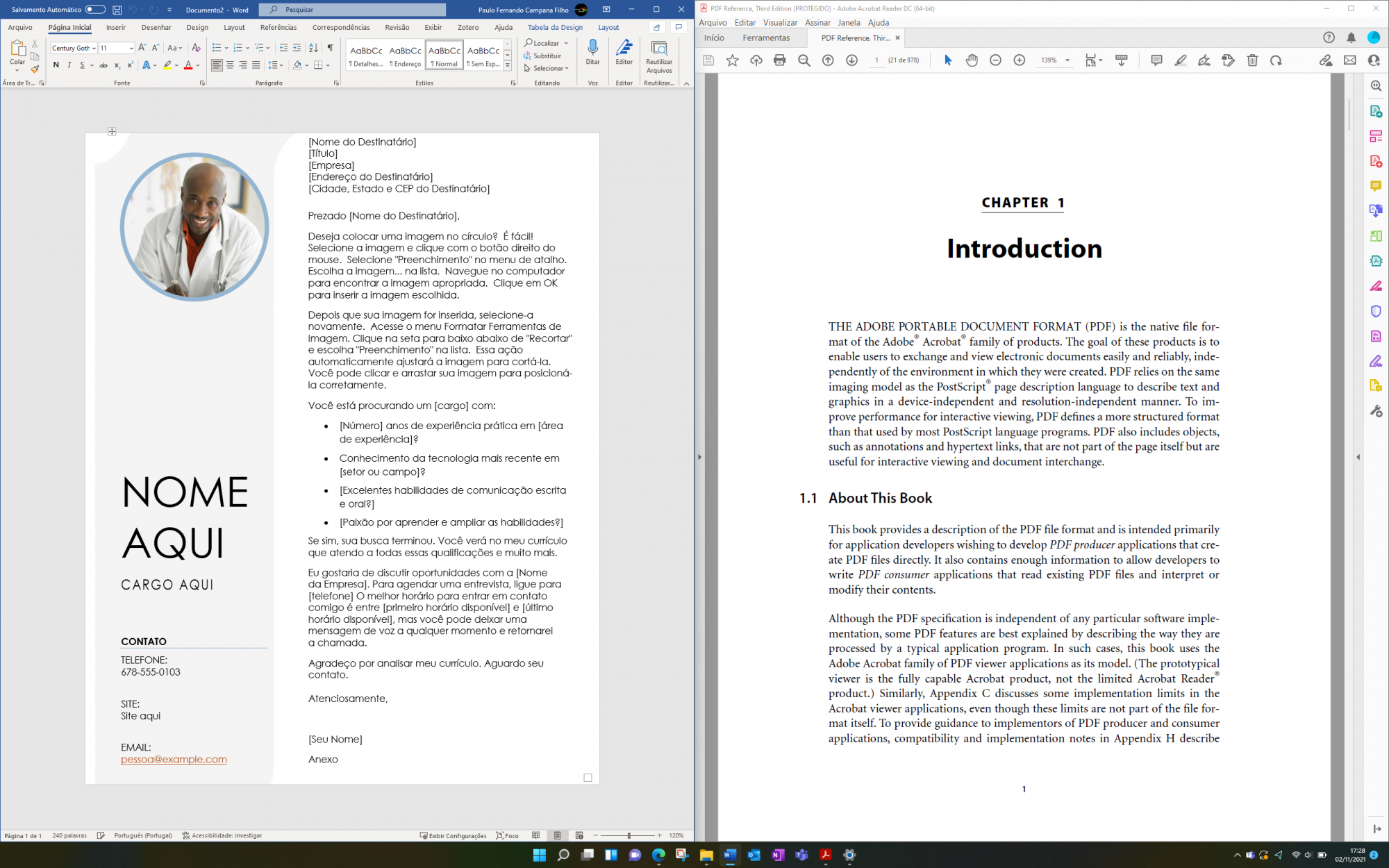Open the Inserir ribbon tab

(x=116, y=28)
